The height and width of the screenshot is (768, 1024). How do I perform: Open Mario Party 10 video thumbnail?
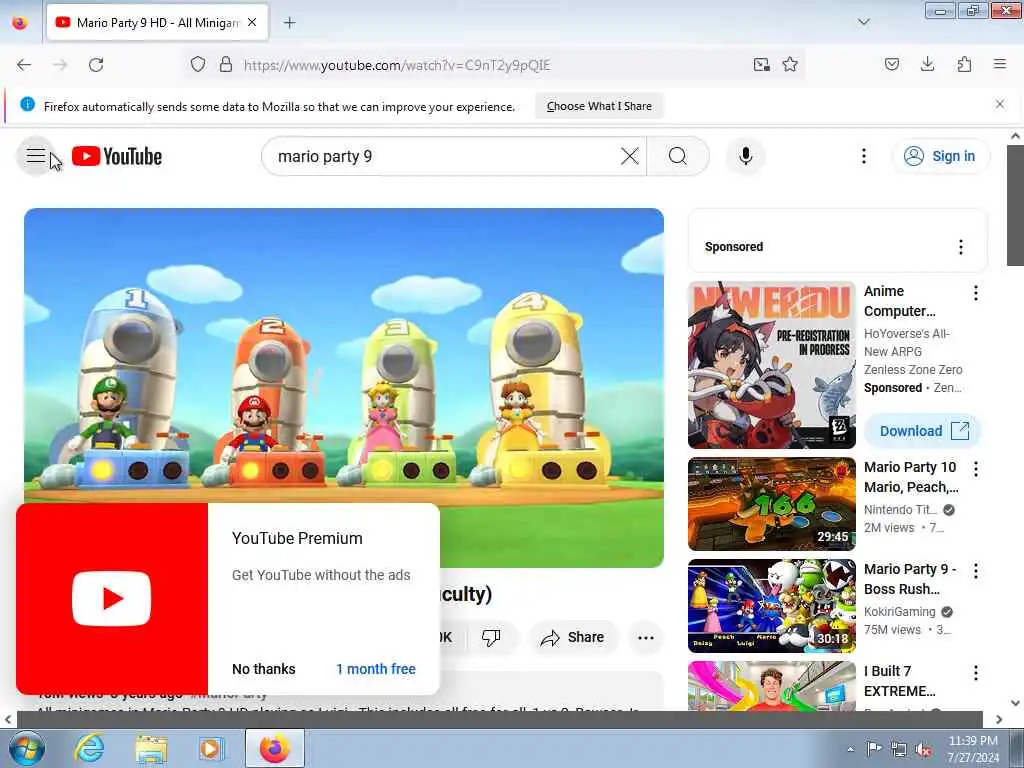coord(771,504)
